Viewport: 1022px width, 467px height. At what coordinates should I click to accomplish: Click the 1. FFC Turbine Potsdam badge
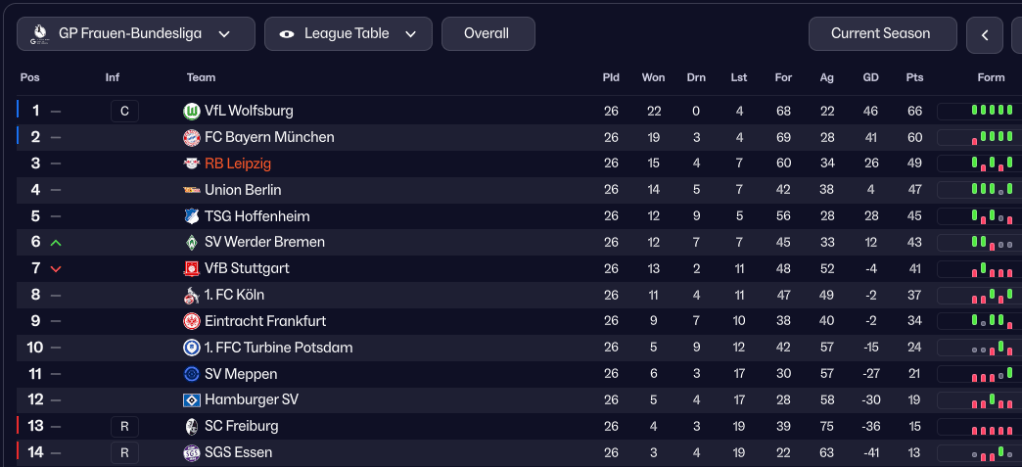[x=192, y=347]
